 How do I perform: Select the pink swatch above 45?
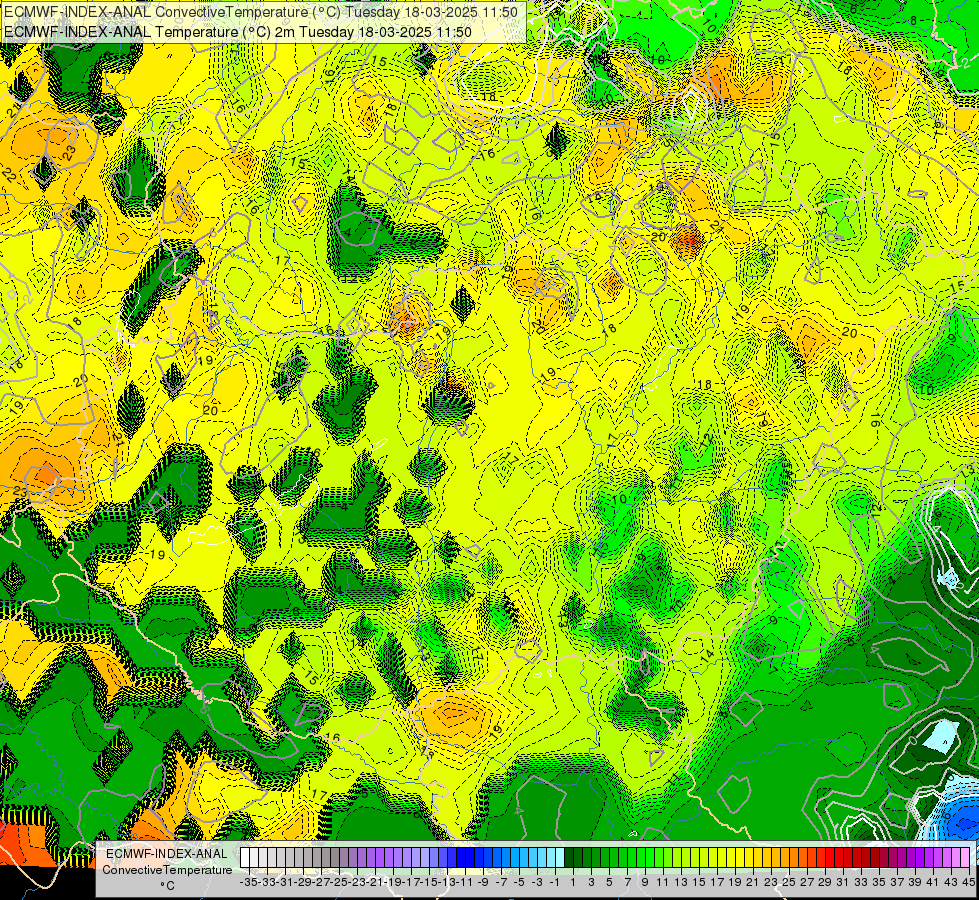(965, 857)
